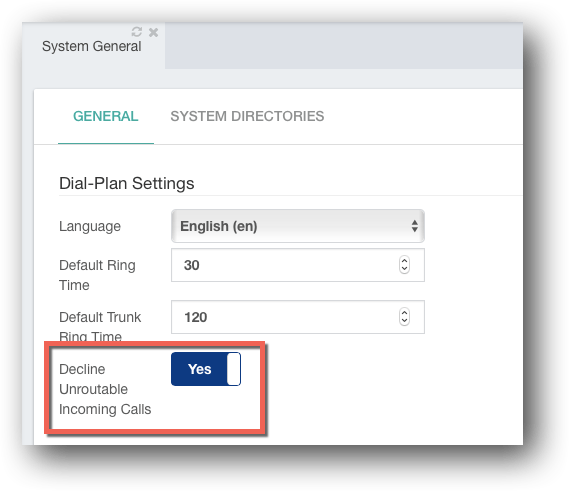Click the Default Ring Time label
569x491 pixels.
[x=97, y=275]
